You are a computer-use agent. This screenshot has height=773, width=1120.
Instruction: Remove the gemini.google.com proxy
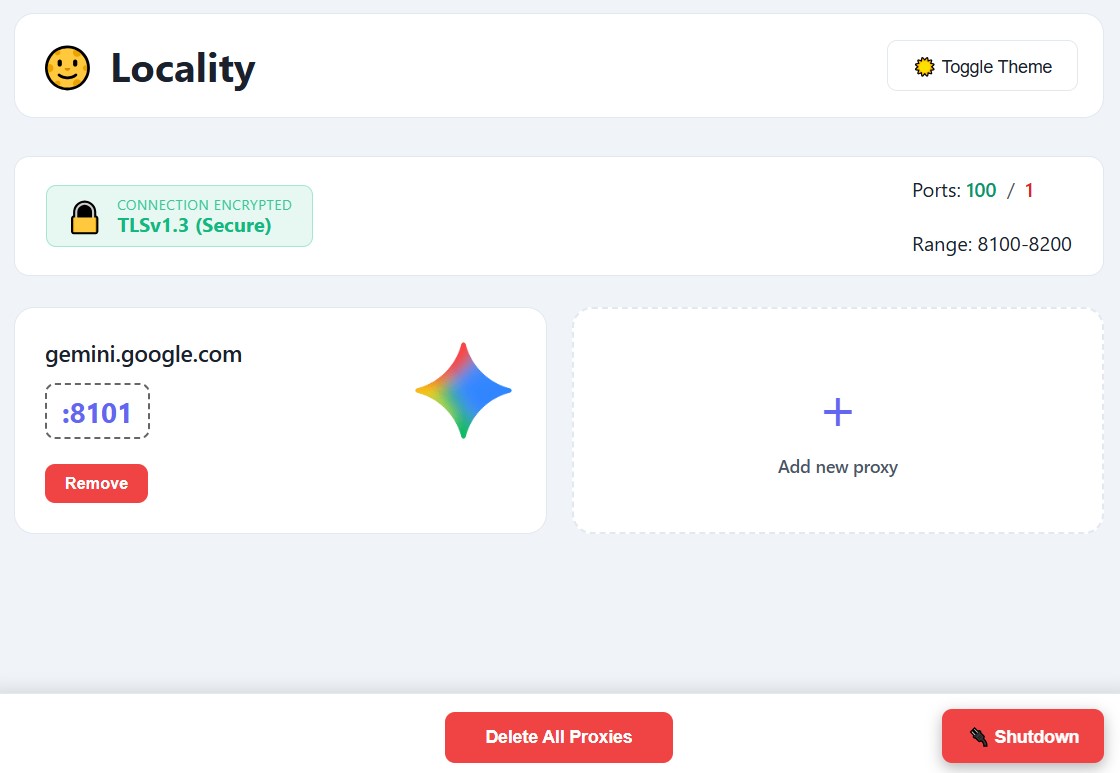(96, 483)
